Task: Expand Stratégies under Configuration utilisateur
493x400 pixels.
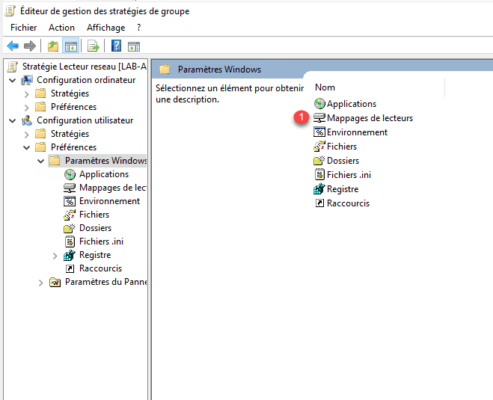Action: [27, 134]
